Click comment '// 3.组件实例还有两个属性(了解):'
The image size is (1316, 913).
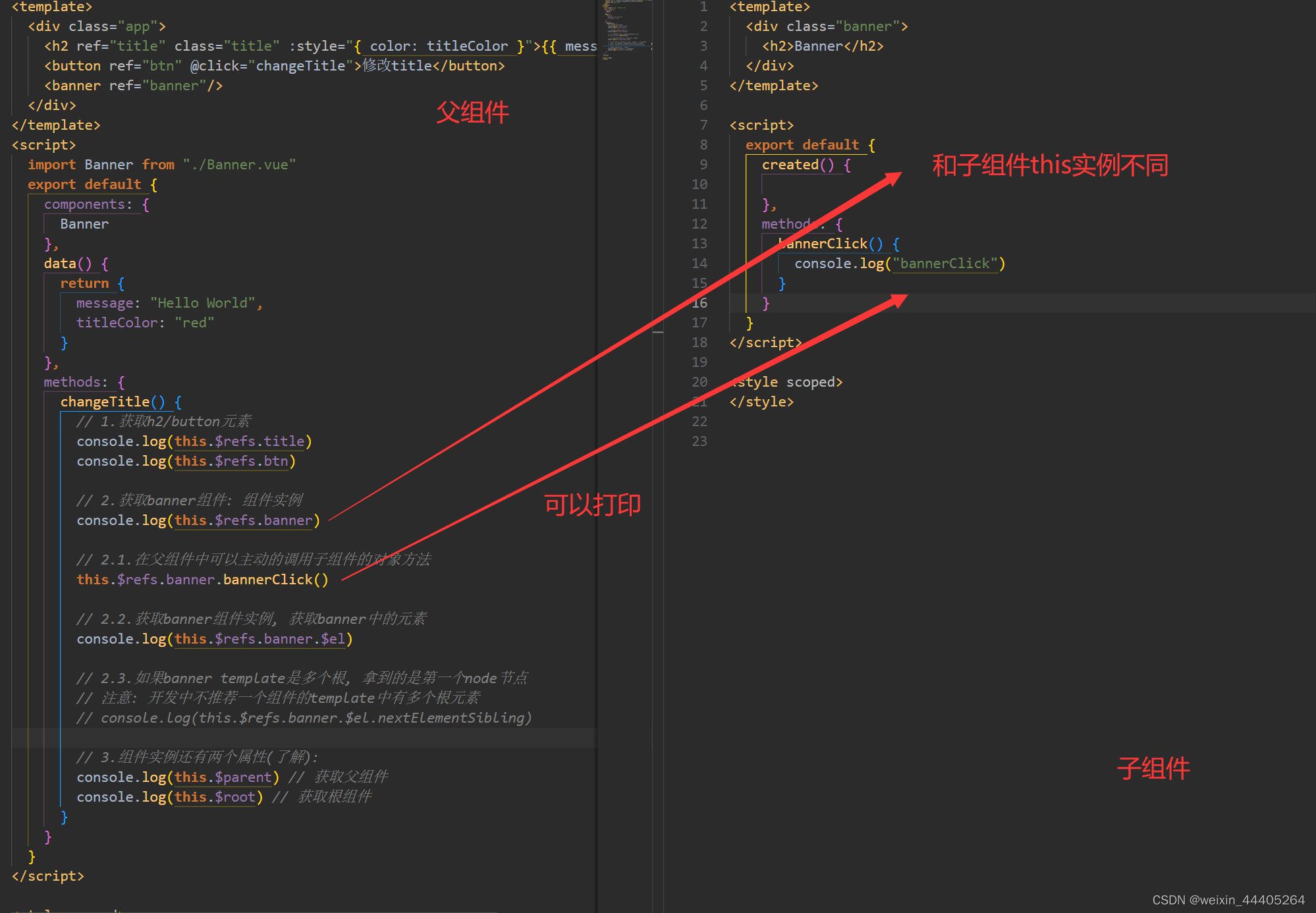pyautogui.click(x=198, y=758)
